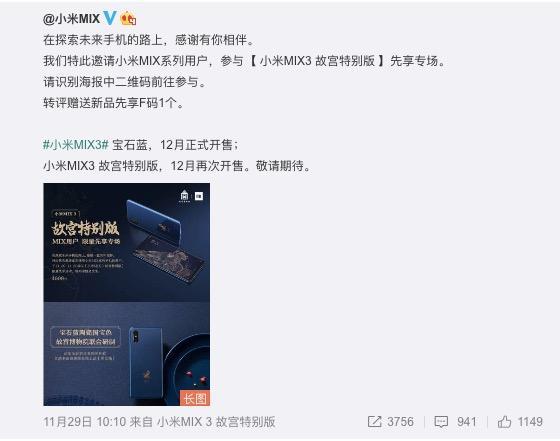This screenshot has height=441, width=560.
Task: Select the like count 1149
Action: [x=530, y=422]
